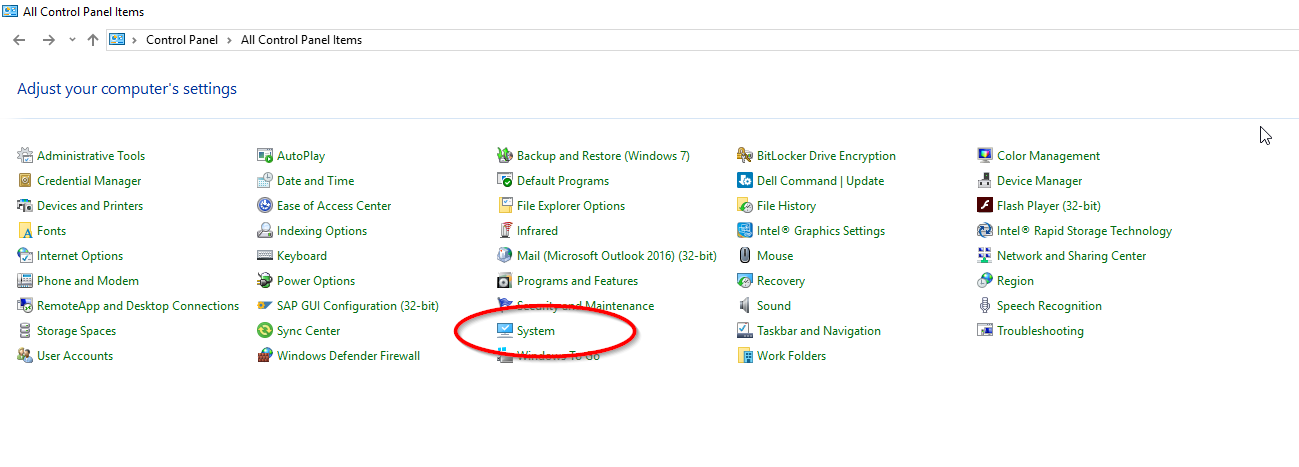Open the Windows Defender Firewall icon
This screenshot has width=1299, height=467.
click(265, 355)
